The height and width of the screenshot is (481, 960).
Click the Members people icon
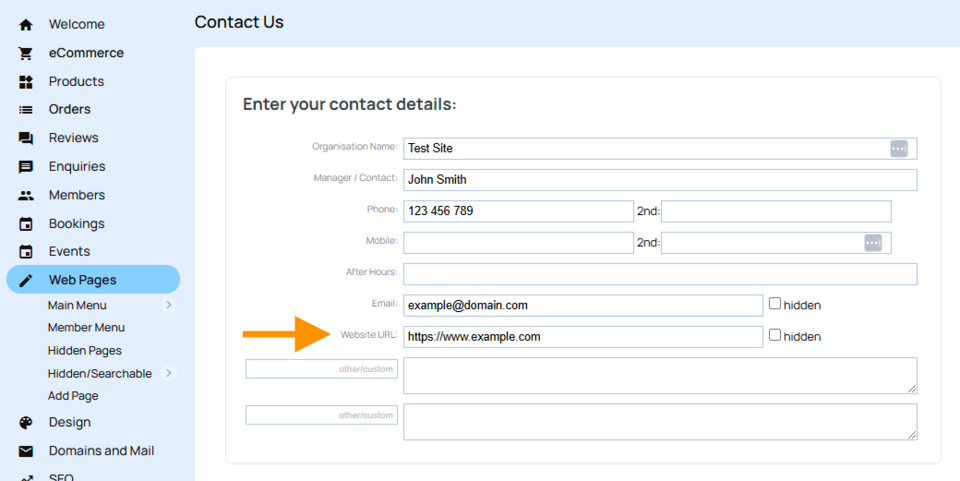[26, 195]
